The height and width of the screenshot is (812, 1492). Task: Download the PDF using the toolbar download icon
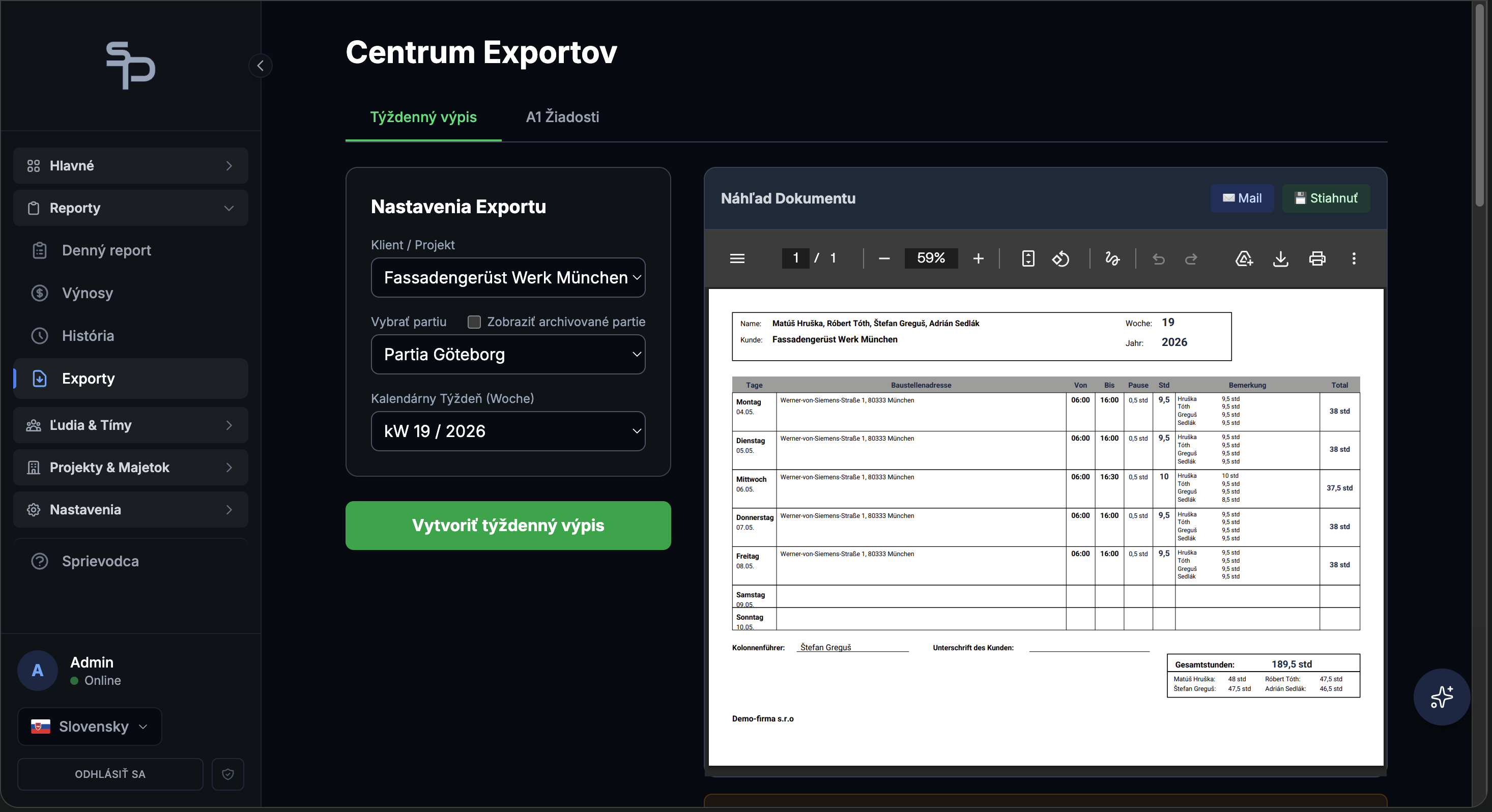(x=1281, y=258)
